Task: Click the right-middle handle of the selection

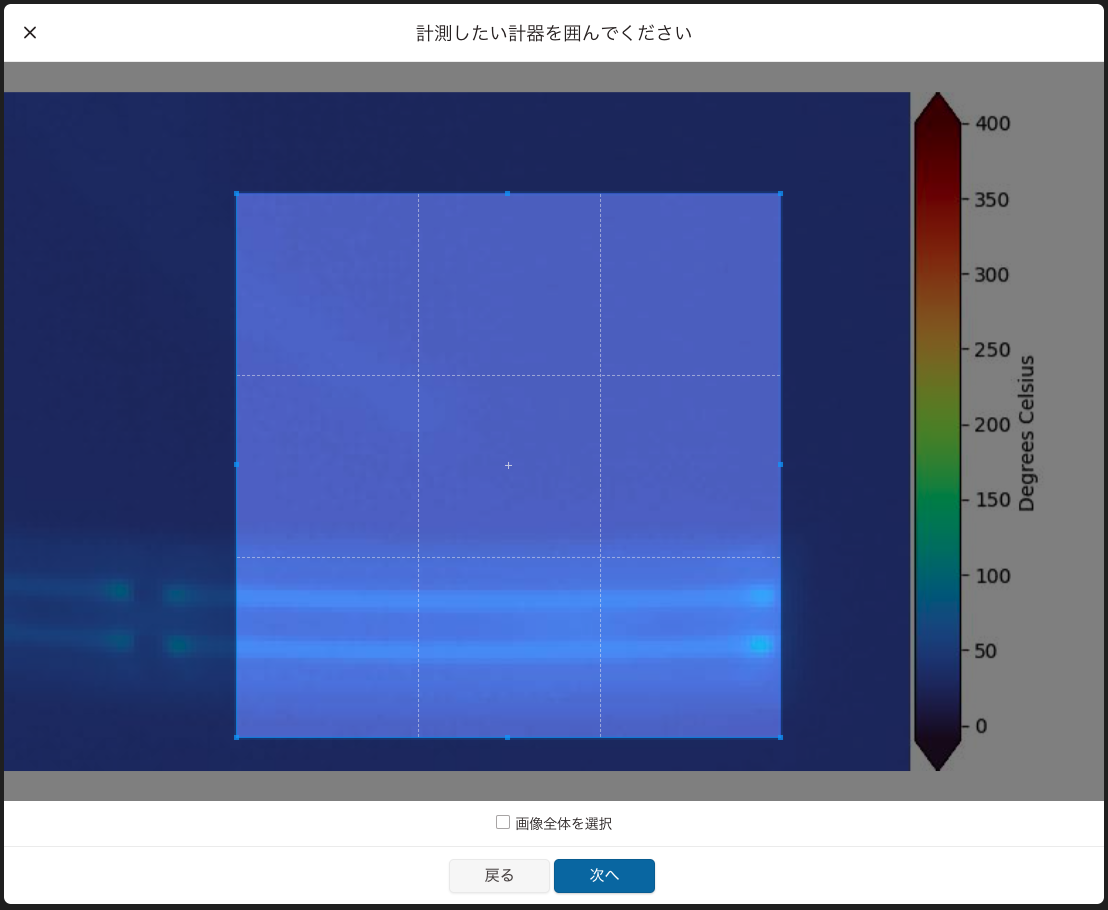Action: point(780,464)
